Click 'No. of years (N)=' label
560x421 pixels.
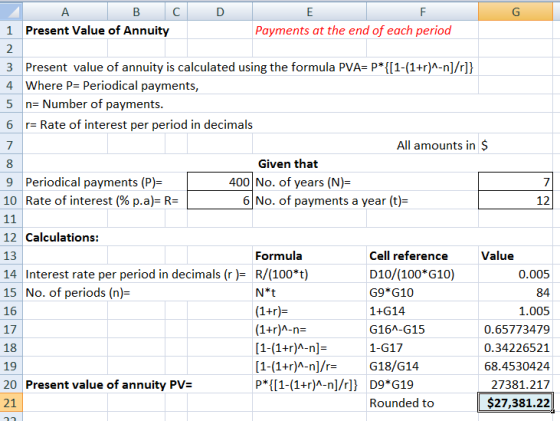[303, 182]
